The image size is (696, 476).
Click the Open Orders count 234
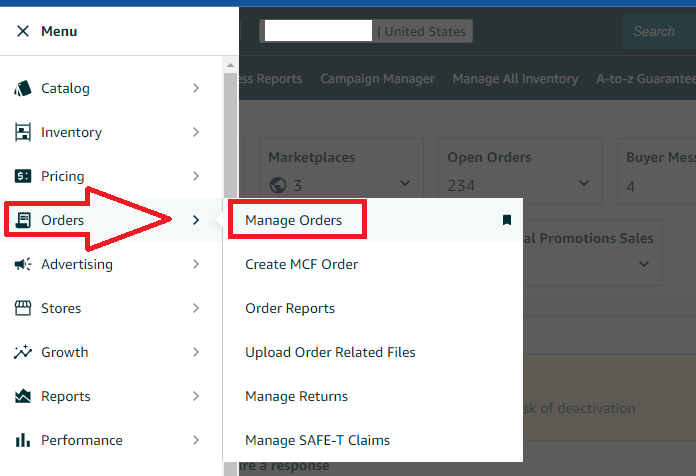coord(461,185)
